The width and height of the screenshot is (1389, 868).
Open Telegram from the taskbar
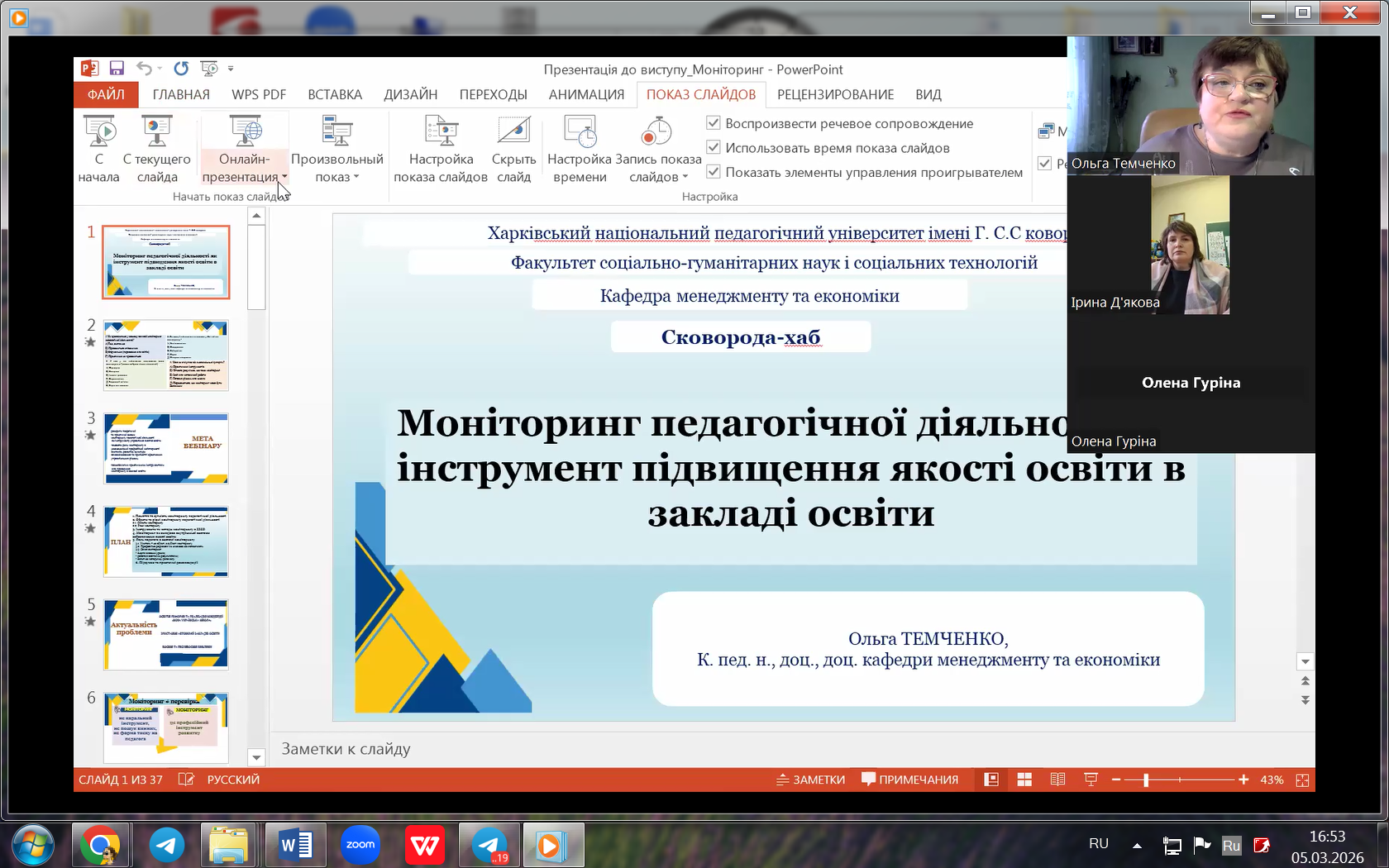pos(167,845)
